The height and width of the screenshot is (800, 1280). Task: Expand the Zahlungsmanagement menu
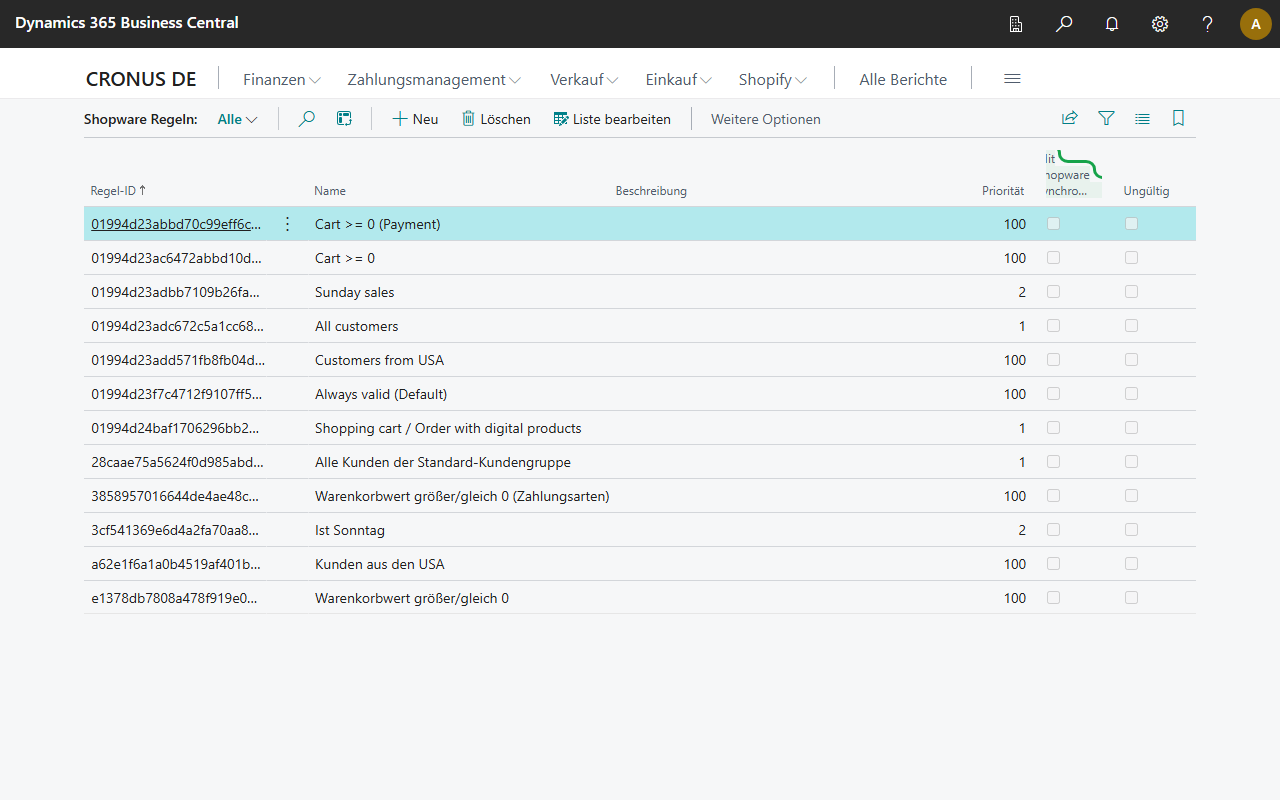(434, 79)
